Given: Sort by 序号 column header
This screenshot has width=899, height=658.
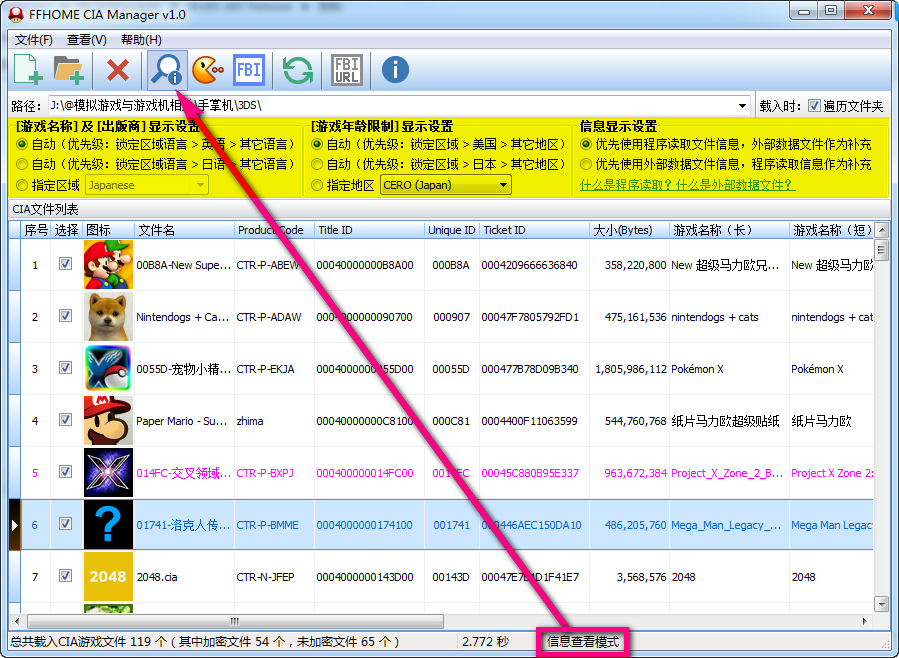Looking at the screenshot, I should (36, 230).
